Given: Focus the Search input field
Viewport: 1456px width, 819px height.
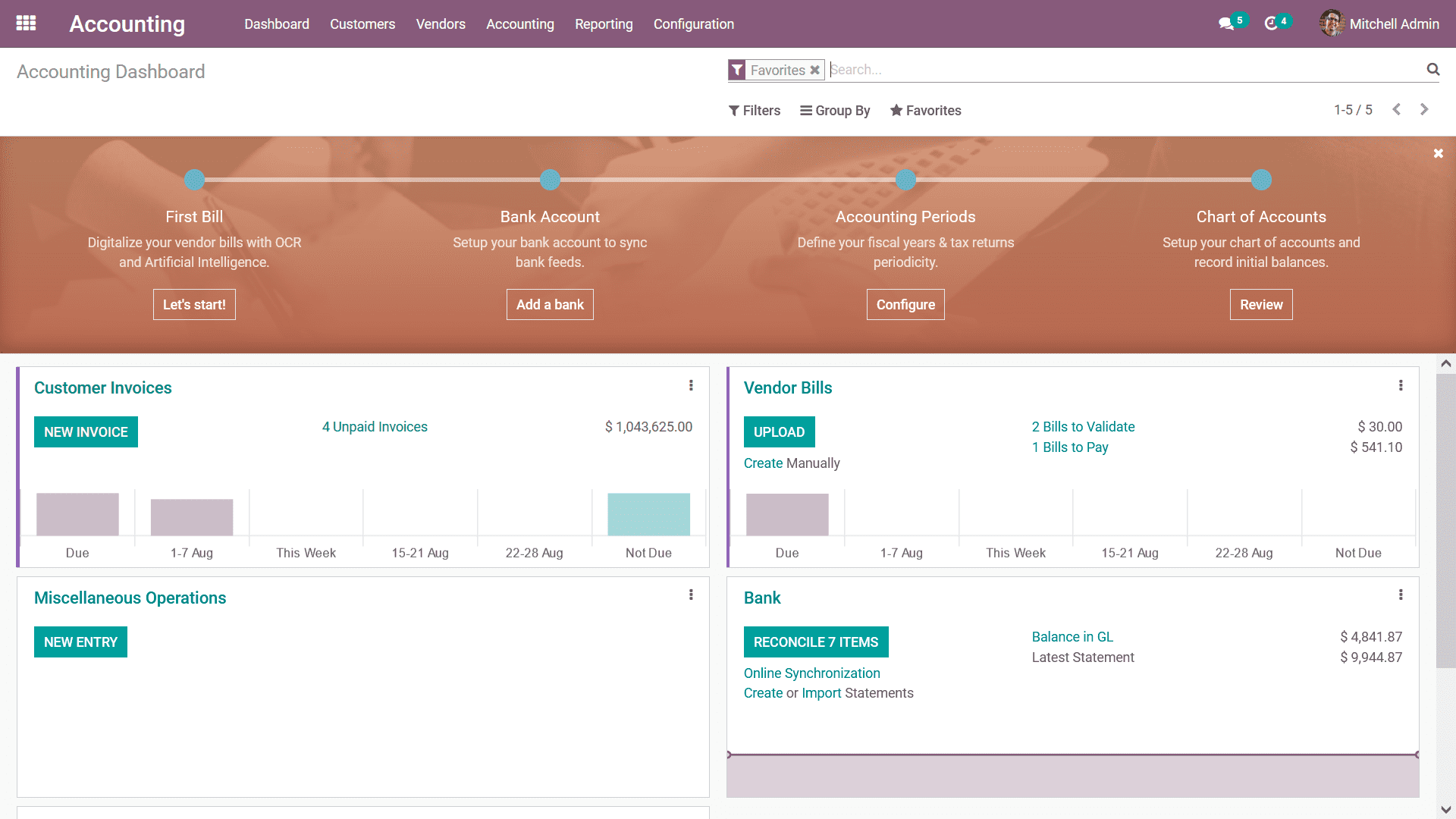Looking at the screenshot, I should pyautogui.click(x=1125, y=70).
